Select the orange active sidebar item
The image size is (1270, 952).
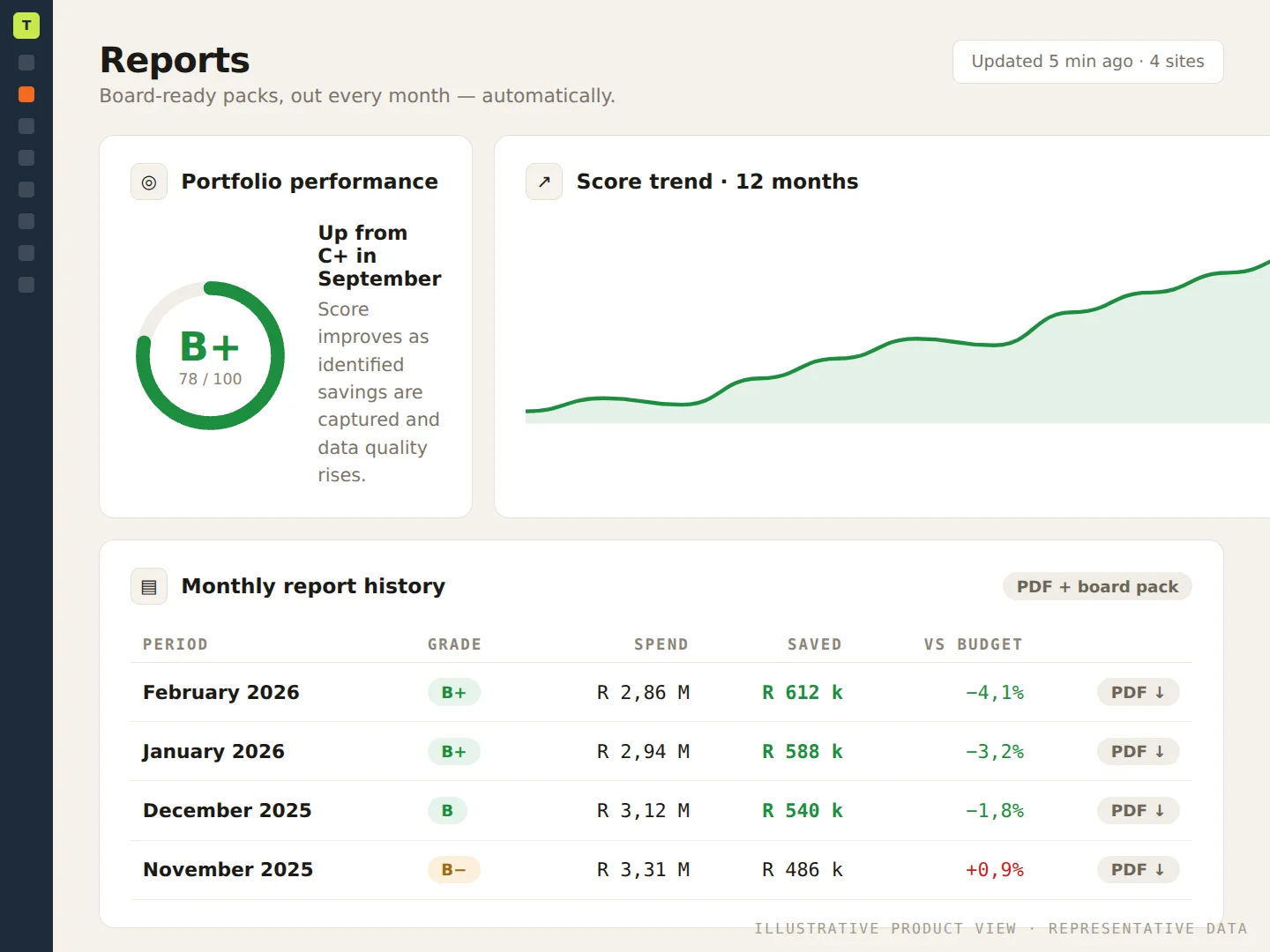26,94
